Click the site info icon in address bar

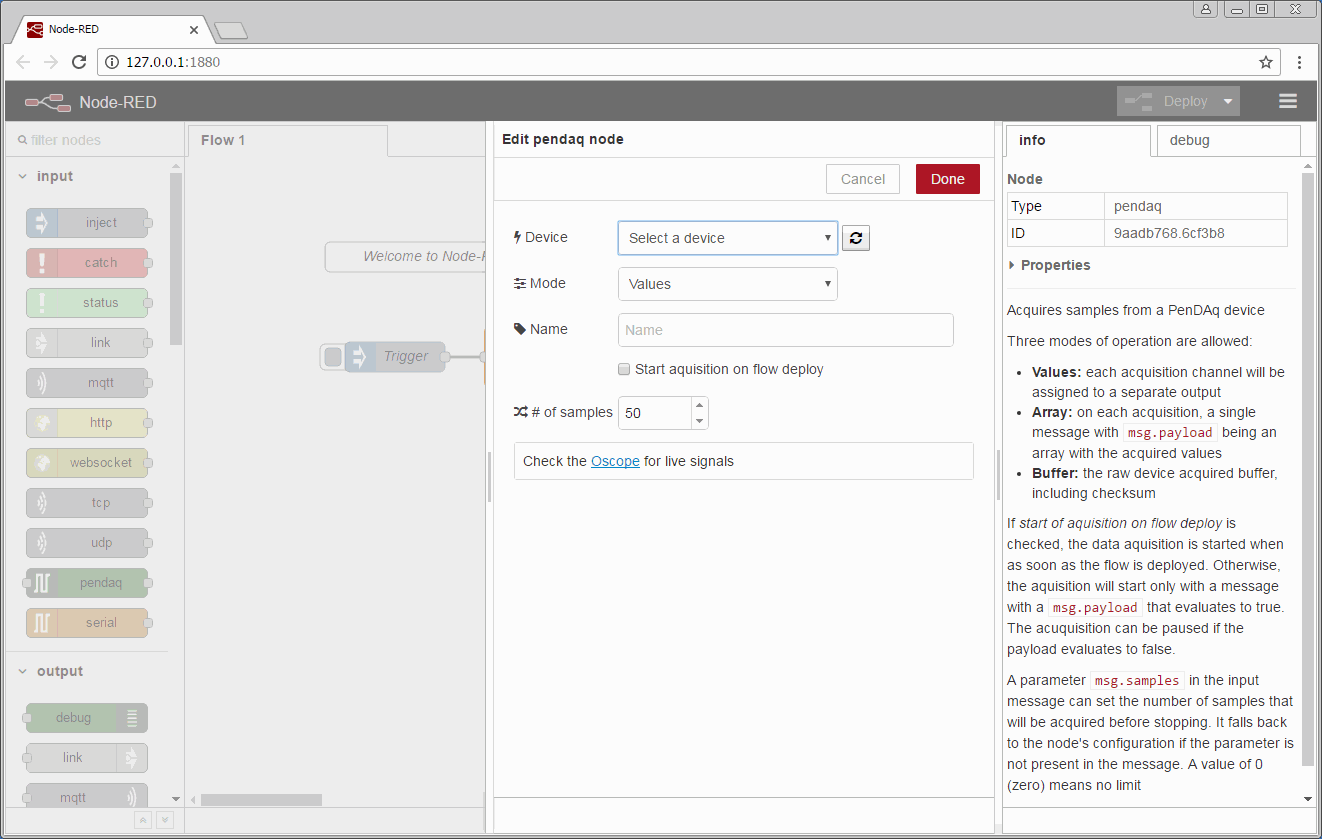coord(111,62)
